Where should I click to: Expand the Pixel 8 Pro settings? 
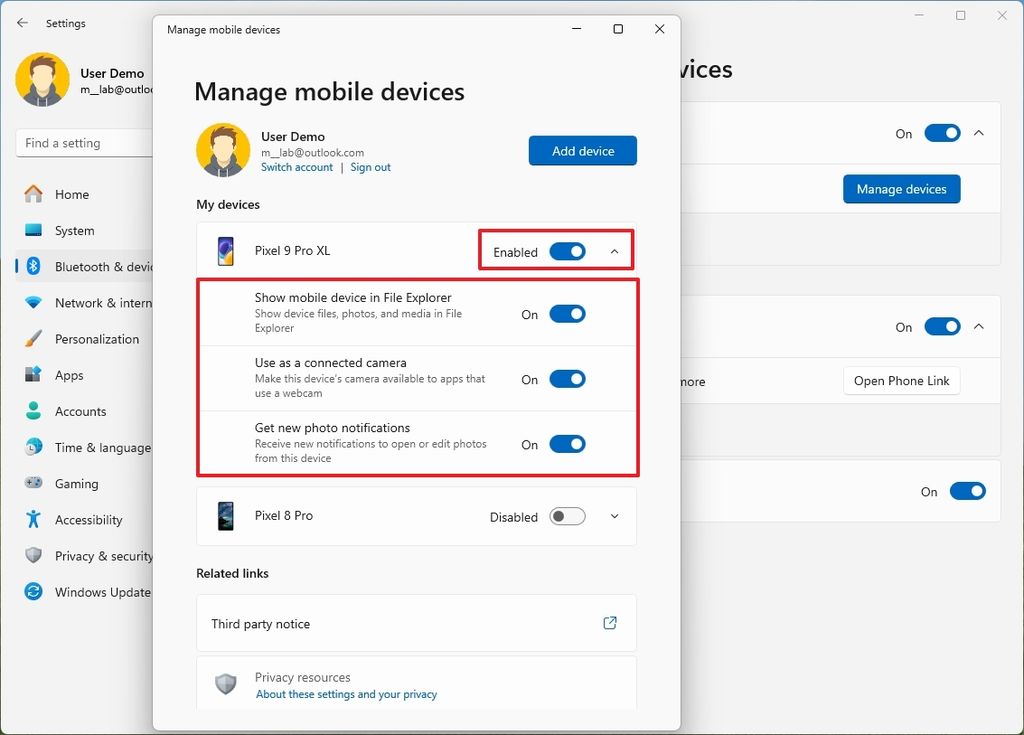(x=614, y=516)
